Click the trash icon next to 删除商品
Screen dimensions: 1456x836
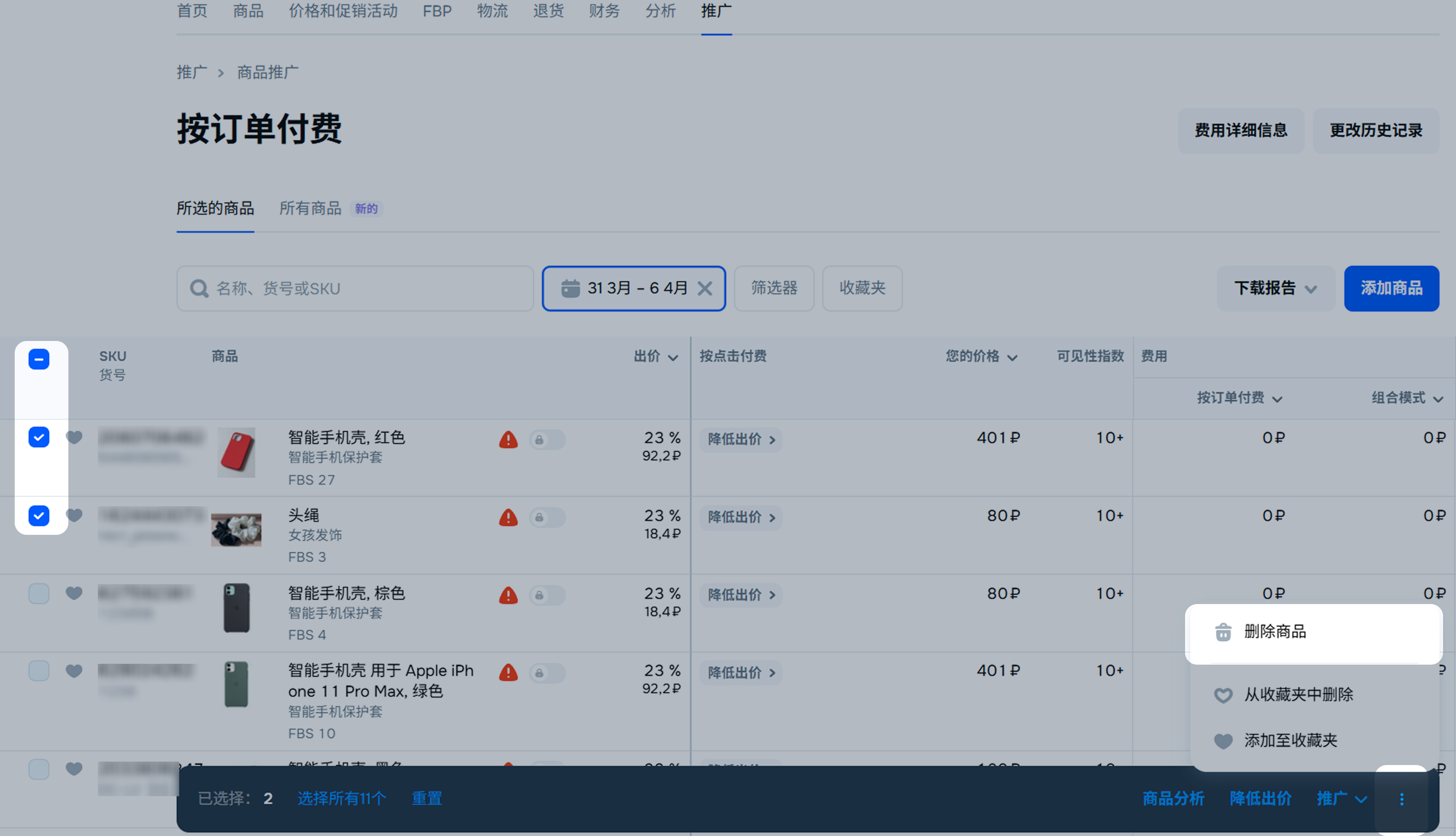1223,632
